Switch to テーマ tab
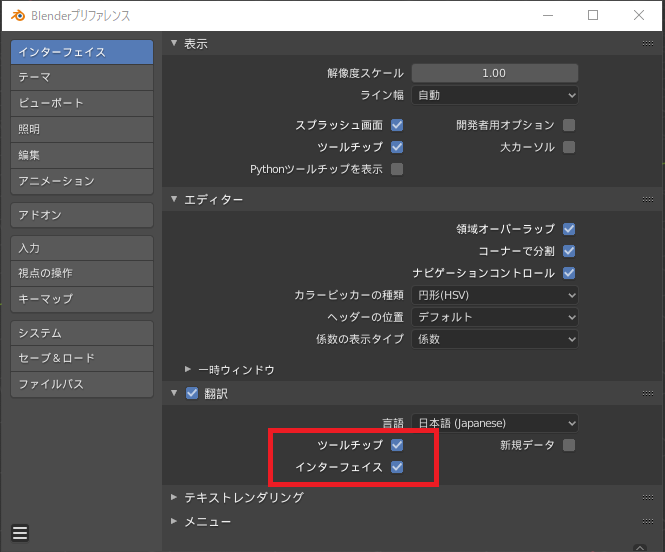Viewport: 665px width, 552px height. [x=82, y=78]
